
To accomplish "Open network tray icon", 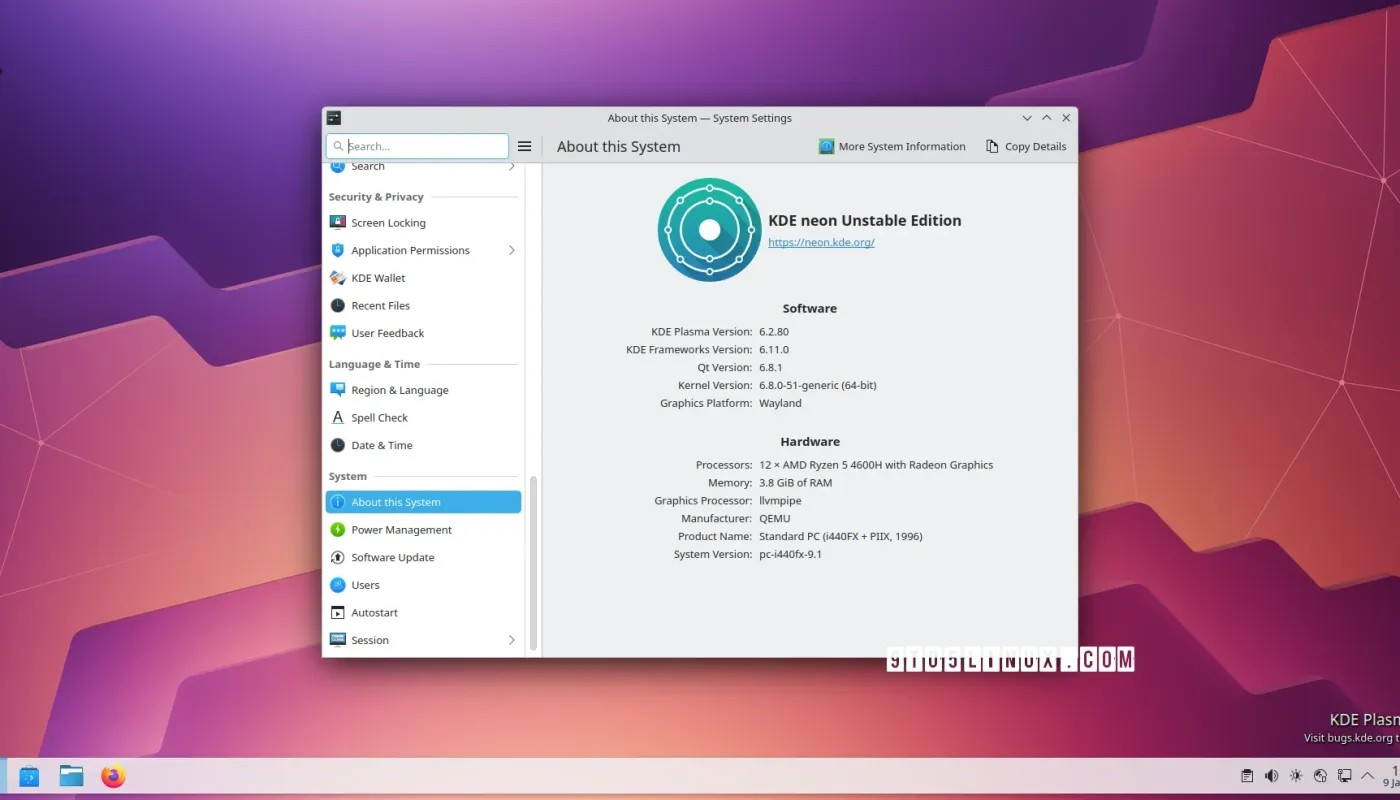I will point(1345,776).
